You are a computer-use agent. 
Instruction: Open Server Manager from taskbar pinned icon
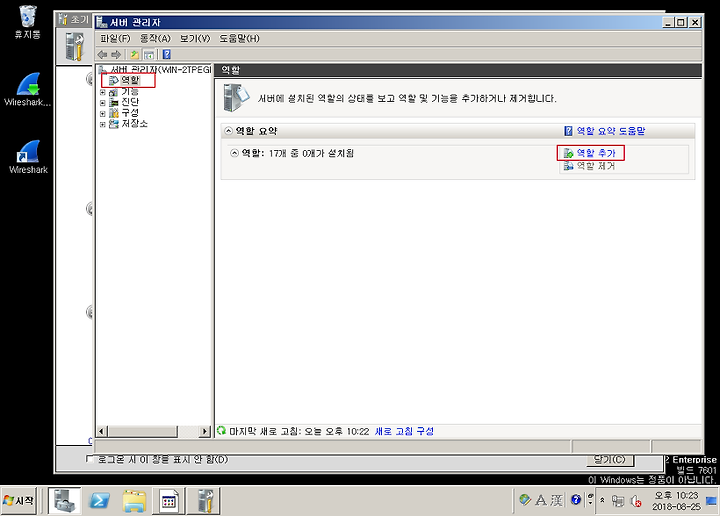(64, 500)
